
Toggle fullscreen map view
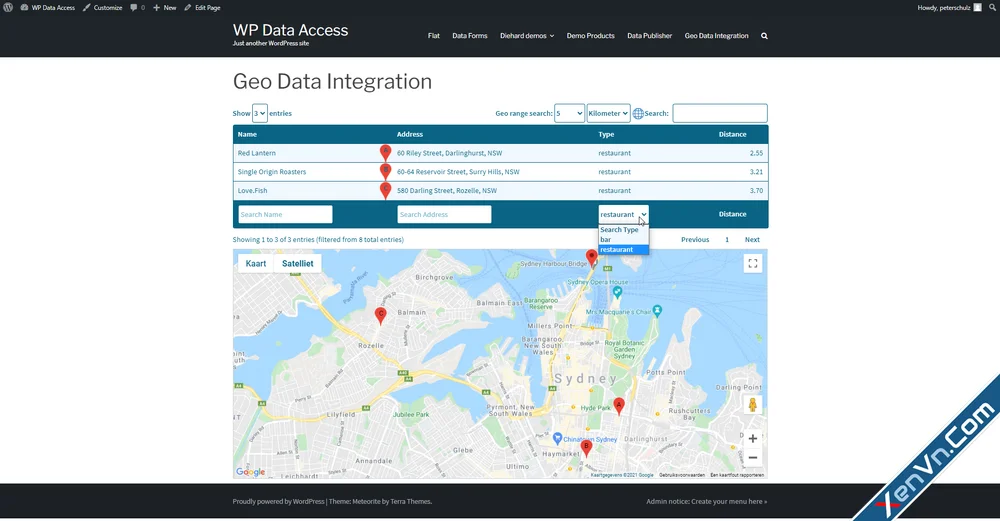click(753, 263)
